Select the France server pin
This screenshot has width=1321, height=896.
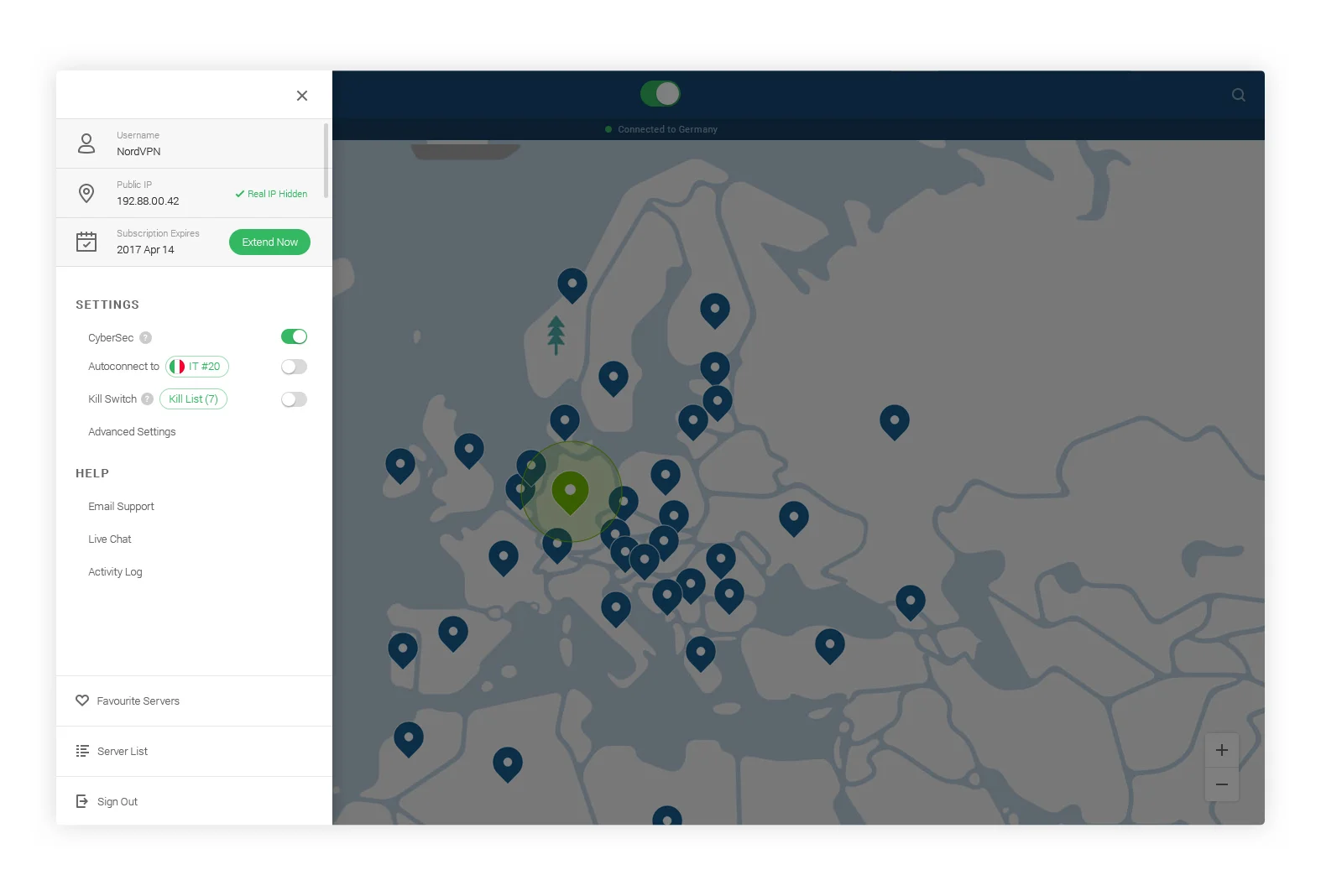click(504, 559)
